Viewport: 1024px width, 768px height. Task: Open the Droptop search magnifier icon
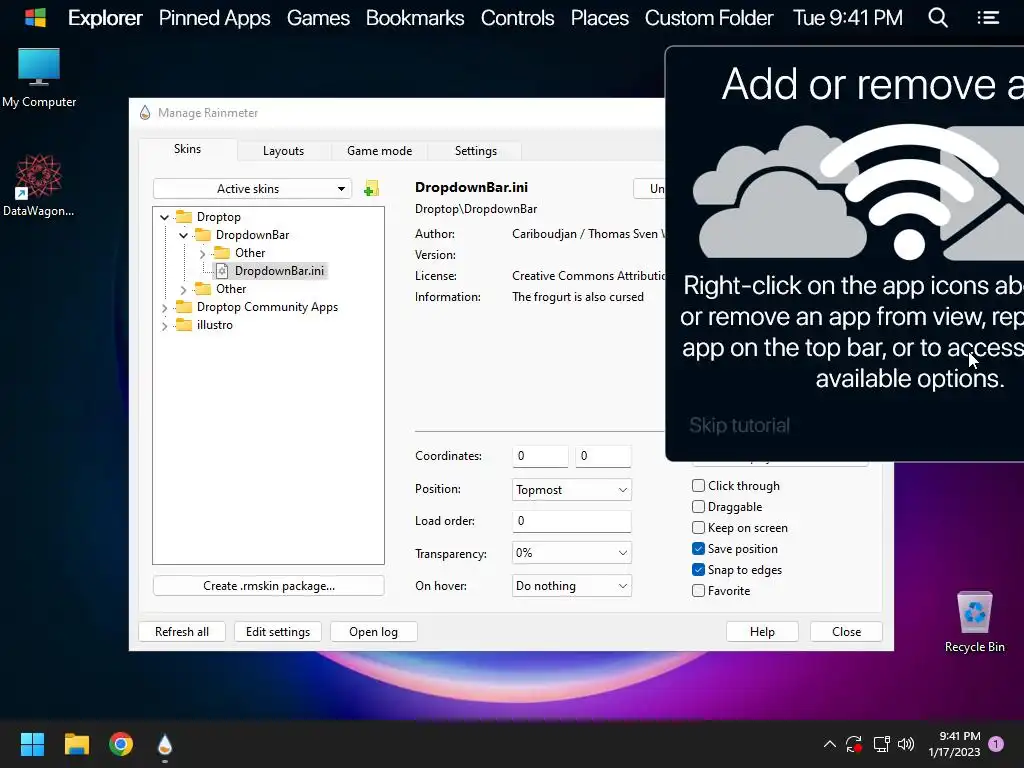938,18
